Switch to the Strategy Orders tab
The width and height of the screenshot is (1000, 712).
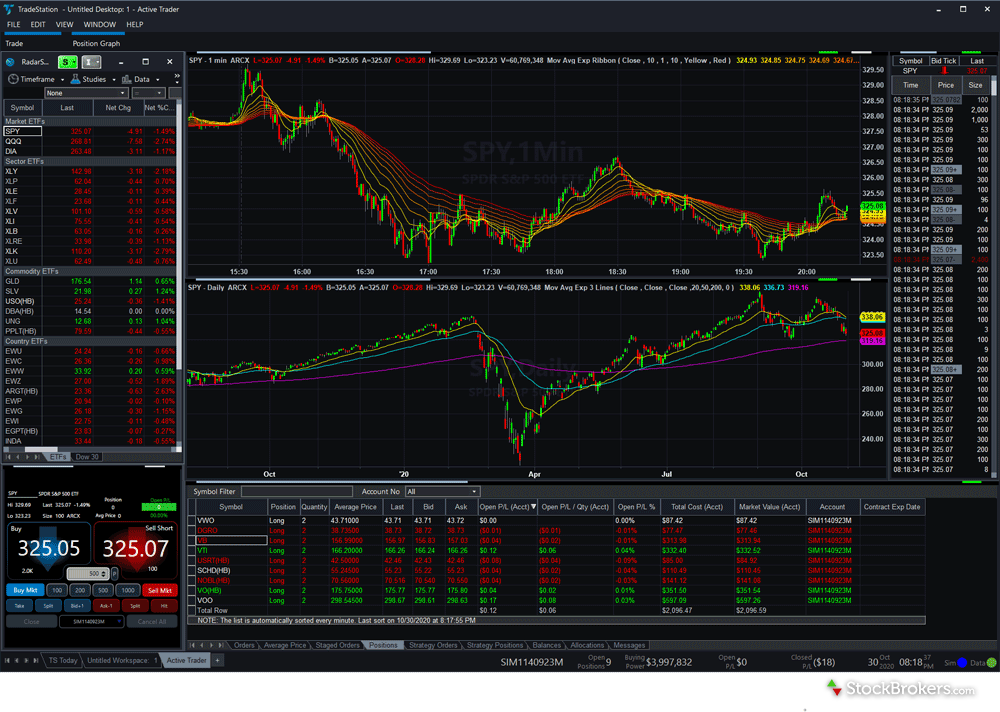point(432,645)
